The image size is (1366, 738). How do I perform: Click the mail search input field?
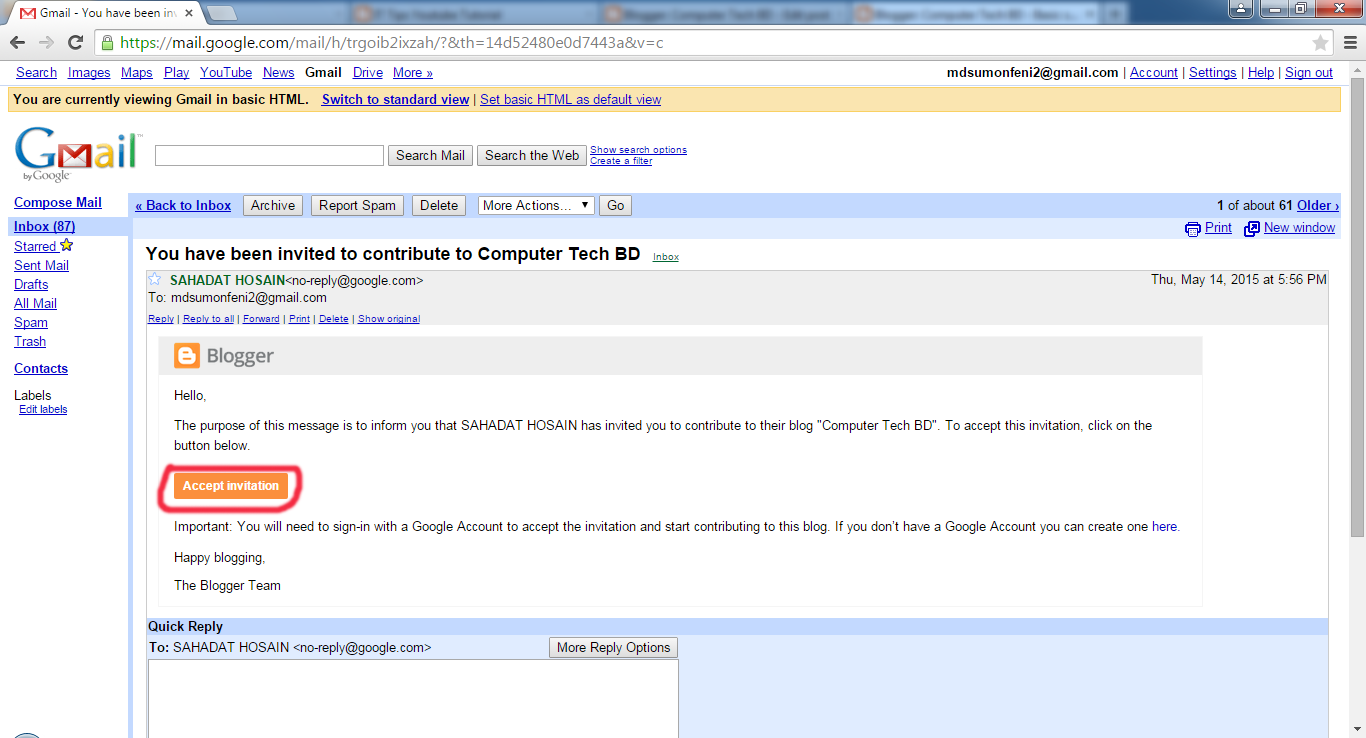click(269, 155)
